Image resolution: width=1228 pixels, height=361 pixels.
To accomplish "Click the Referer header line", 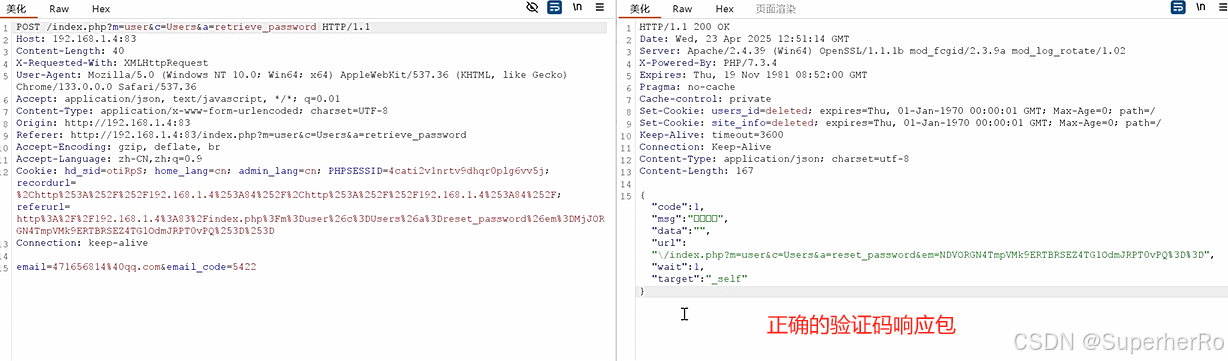I will pyautogui.click(x=241, y=134).
